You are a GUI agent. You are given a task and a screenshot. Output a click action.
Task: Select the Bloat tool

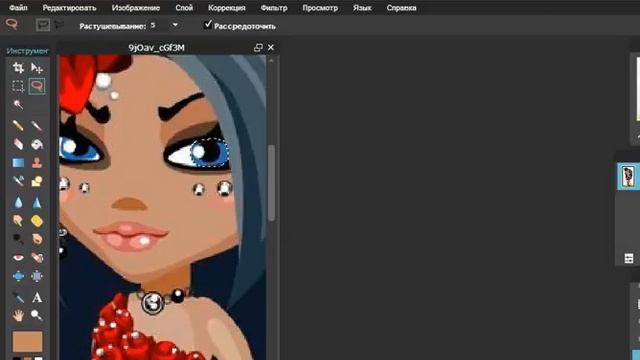tap(18, 276)
